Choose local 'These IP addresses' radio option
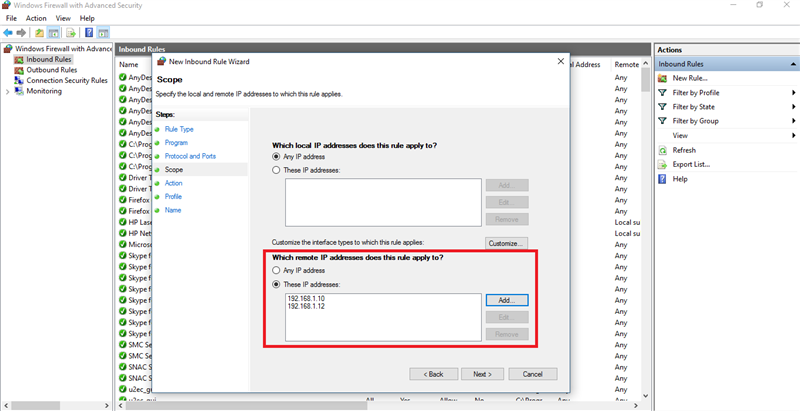The height and width of the screenshot is (411, 800). coord(277,170)
